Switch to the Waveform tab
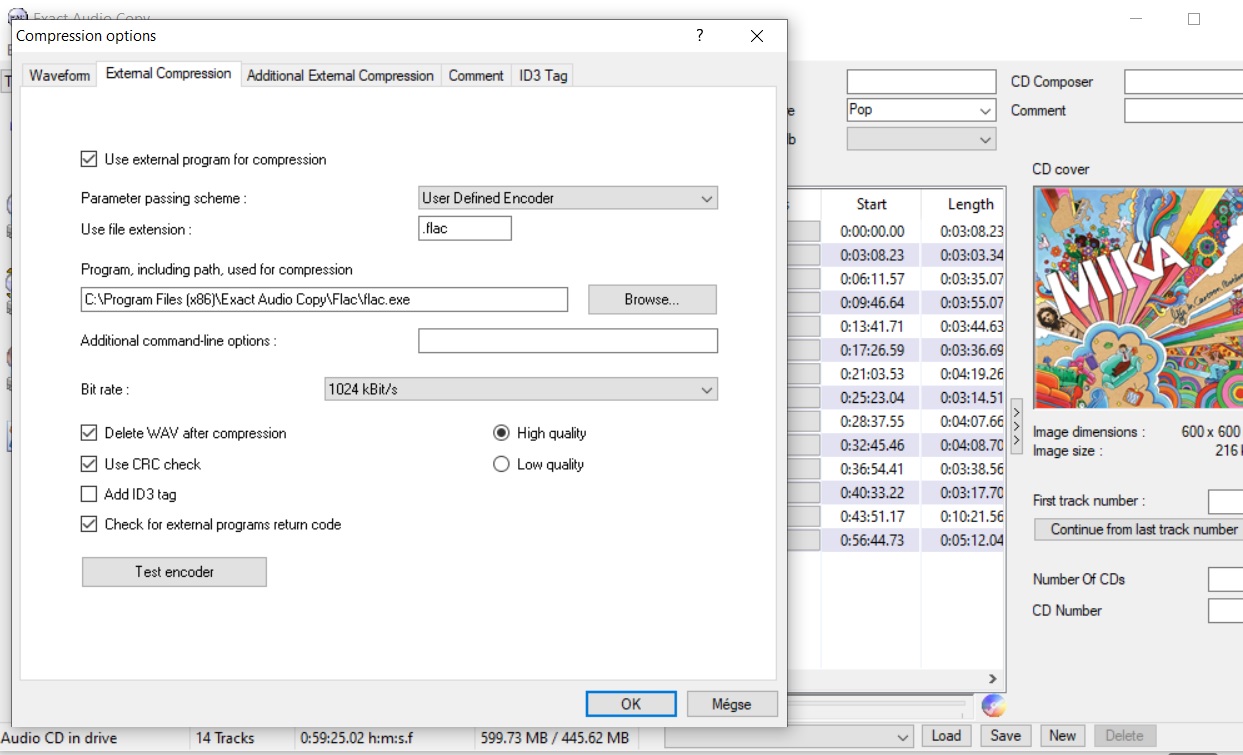 point(59,75)
